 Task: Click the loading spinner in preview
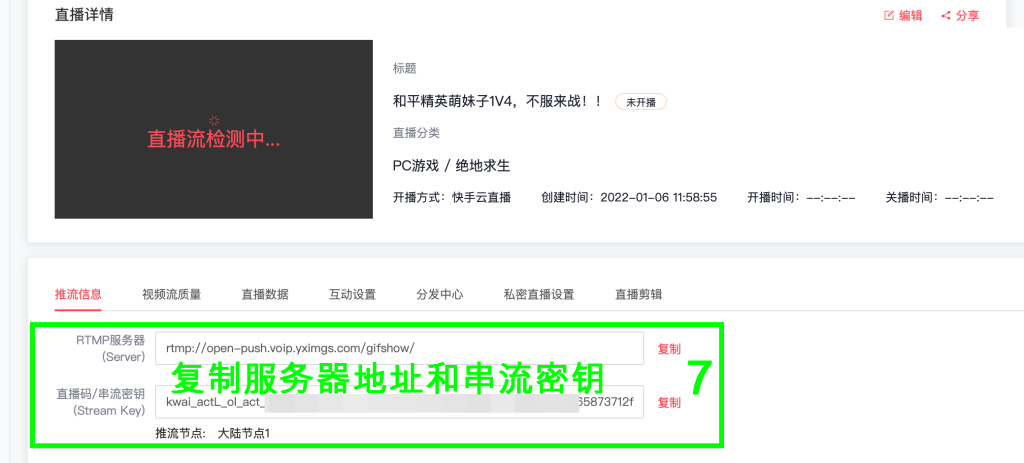pos(214,120)
